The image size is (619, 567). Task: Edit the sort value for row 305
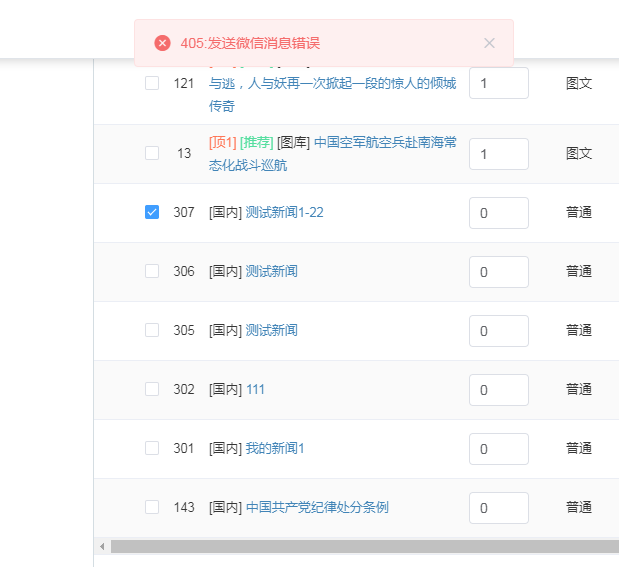coord(498,330)
